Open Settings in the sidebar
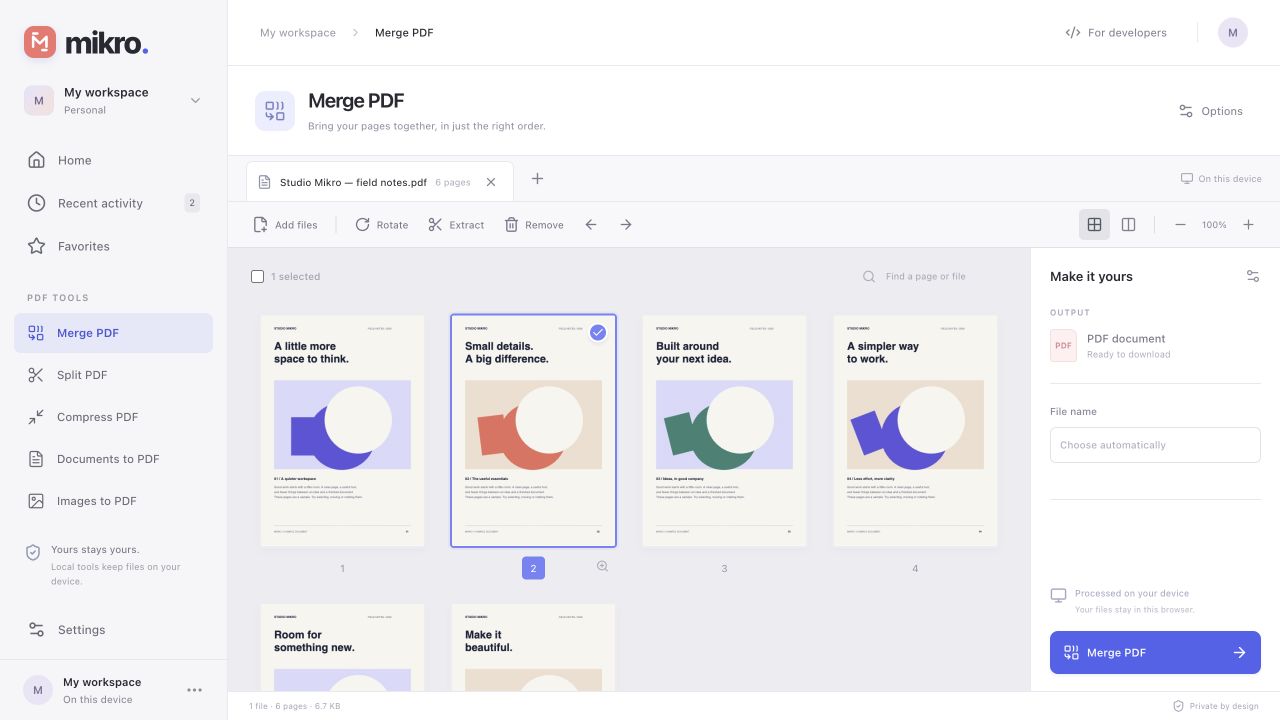Image resolution: width=1280 pixels, height=720 pixels. [113, 630]
